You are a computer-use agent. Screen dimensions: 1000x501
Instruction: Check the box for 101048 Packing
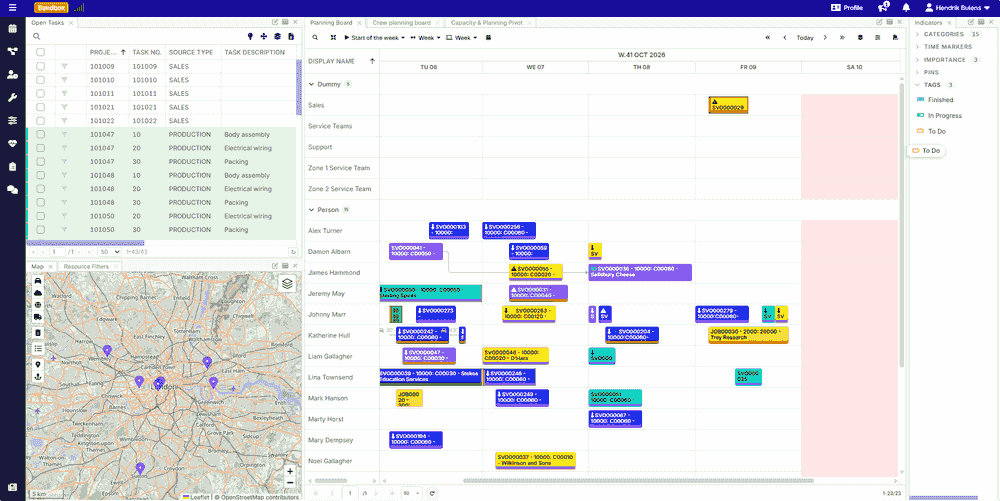pyautogui.click(x=41, y=202)
